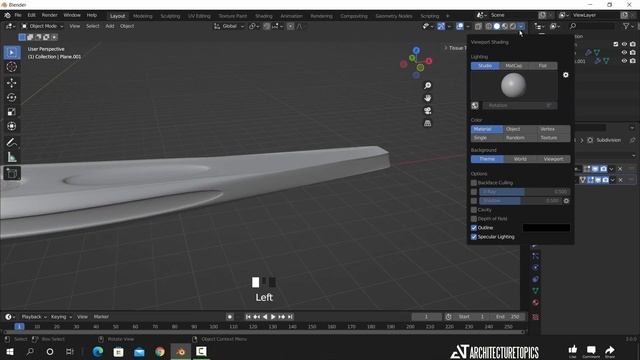Hide Plane.001 object with eye icon

(624, 61)
